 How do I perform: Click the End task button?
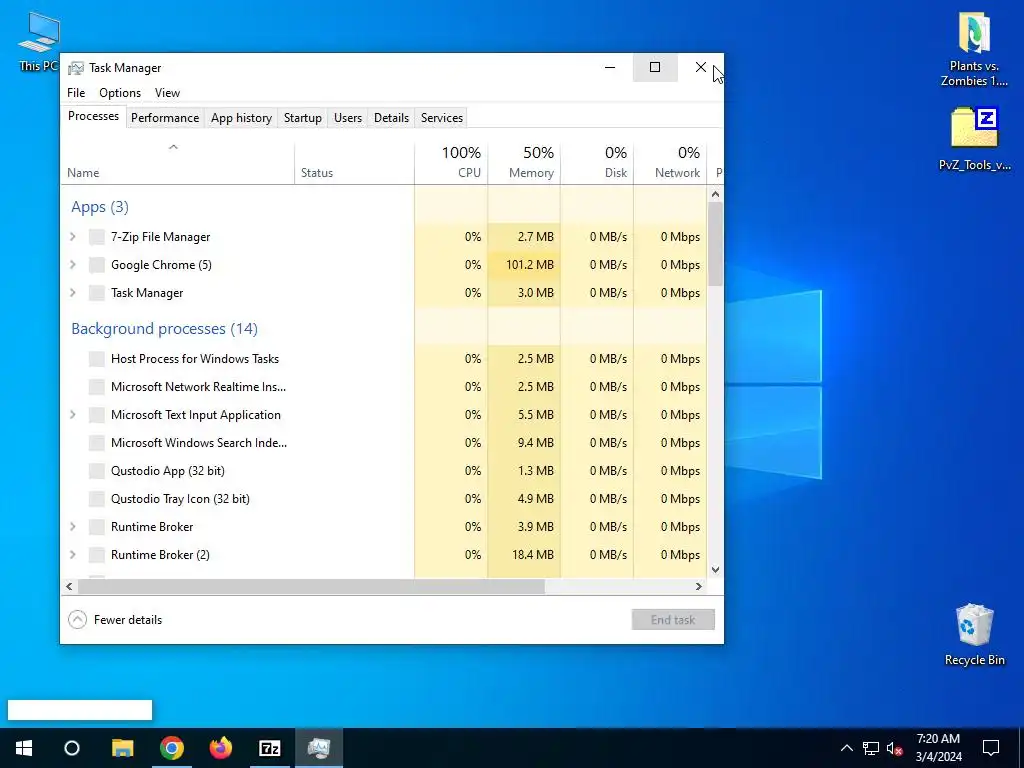tap(673, 620)
